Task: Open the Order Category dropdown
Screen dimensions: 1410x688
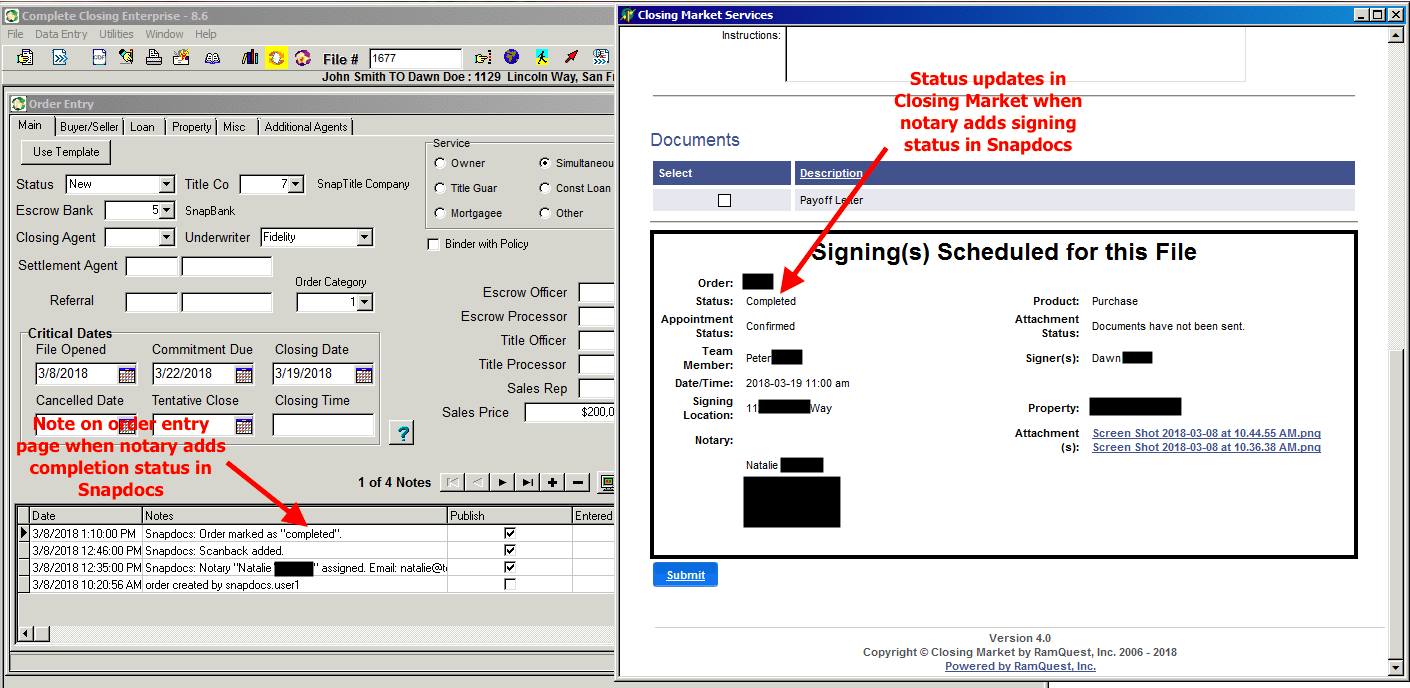Action: coord(364,302)
